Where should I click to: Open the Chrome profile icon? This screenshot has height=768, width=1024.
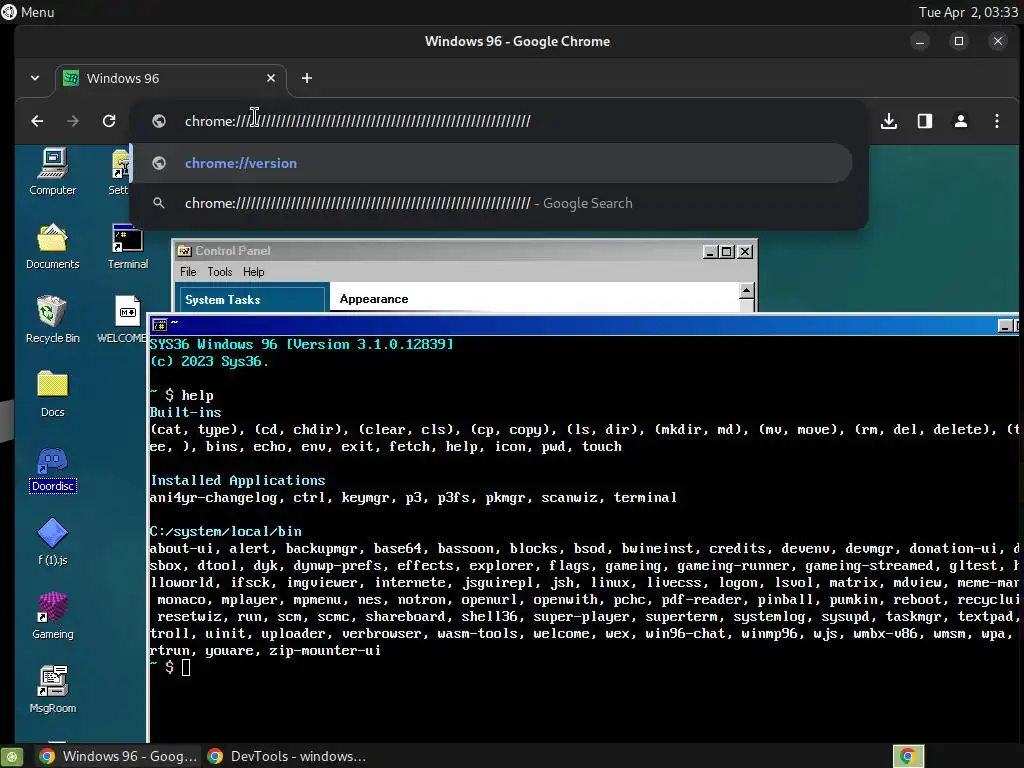tap(961, 121)
